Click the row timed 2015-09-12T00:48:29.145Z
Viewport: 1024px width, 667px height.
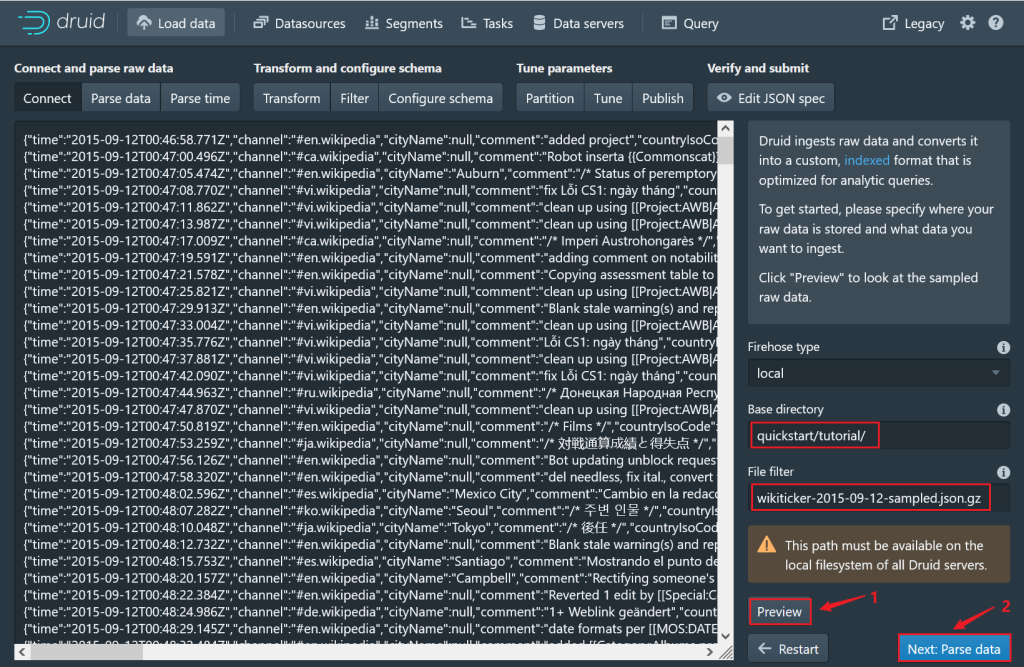click(370, 629)
